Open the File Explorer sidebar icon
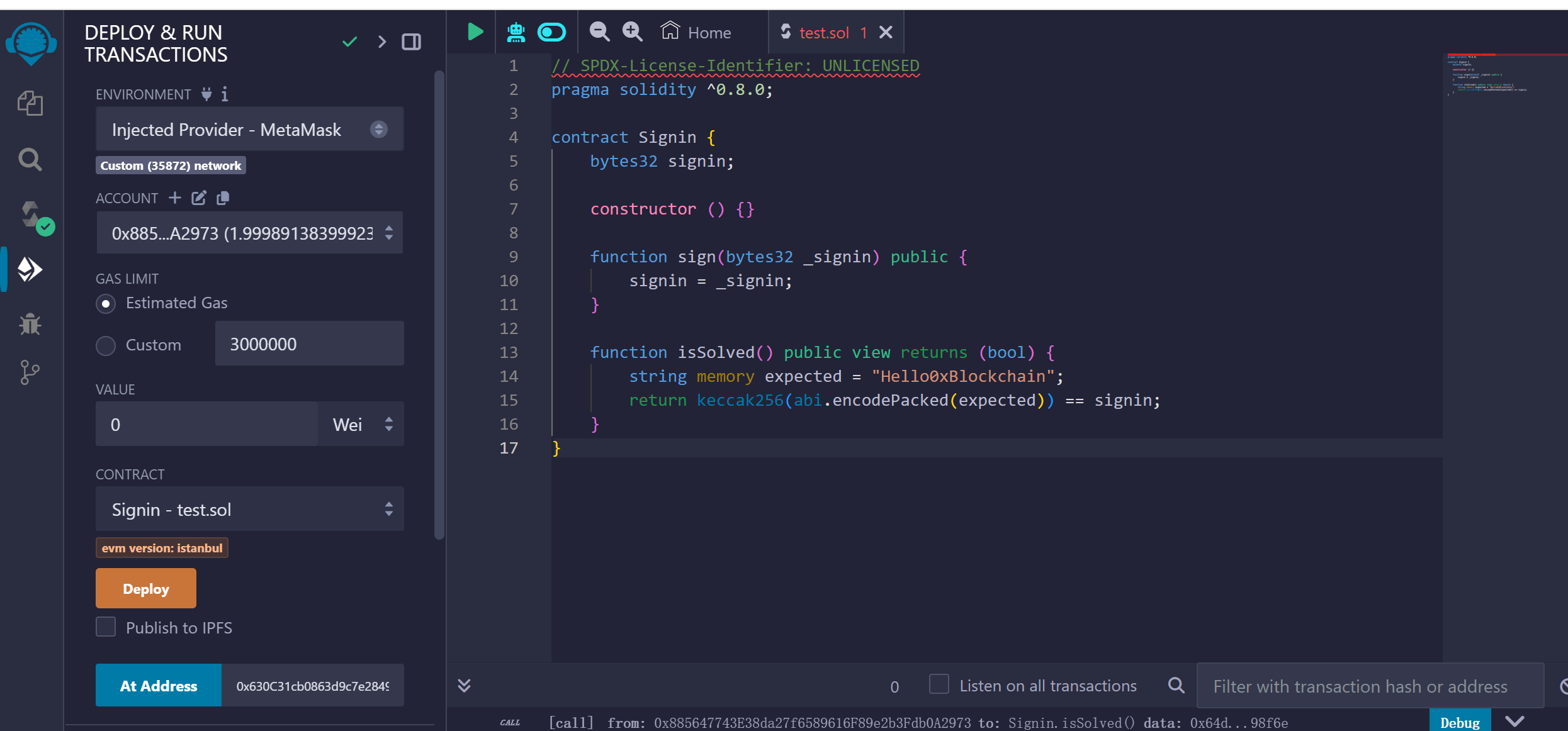This screenshot has height=731, width=1568. click(30, 103)
